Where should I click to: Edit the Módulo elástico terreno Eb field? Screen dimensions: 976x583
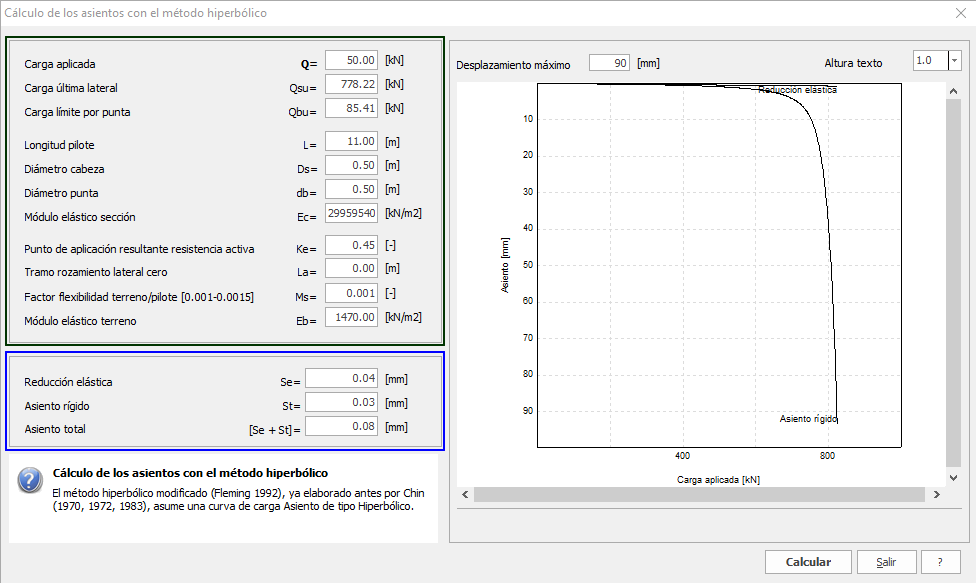pos(351,317)
